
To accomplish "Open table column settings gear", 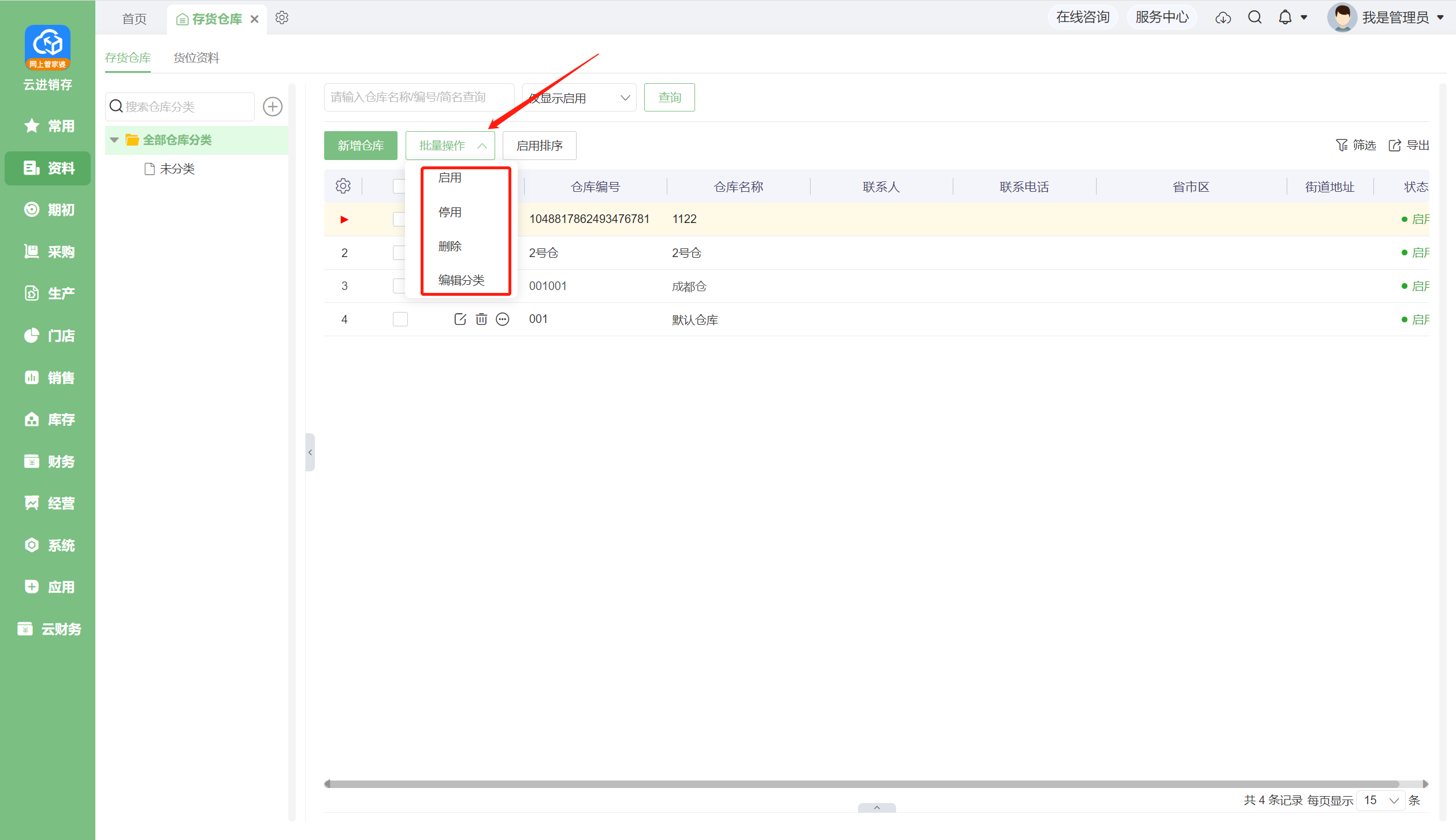I will 343,186.
